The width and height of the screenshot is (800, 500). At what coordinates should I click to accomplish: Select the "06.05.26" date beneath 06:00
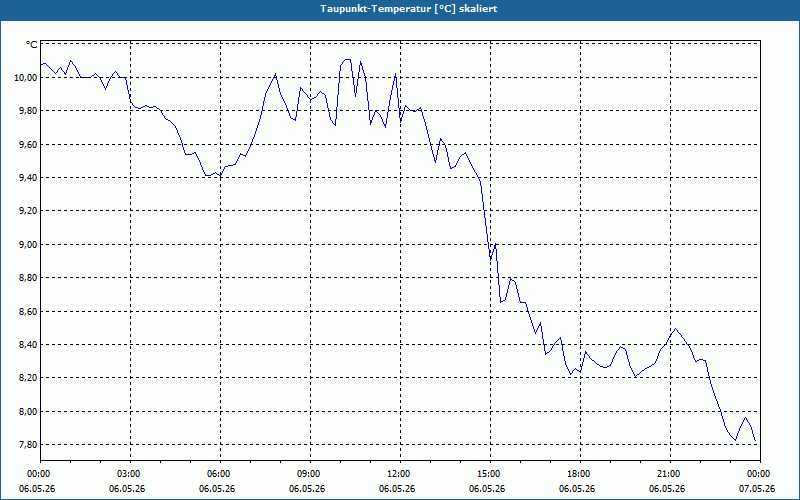click(x=217, y=489)
